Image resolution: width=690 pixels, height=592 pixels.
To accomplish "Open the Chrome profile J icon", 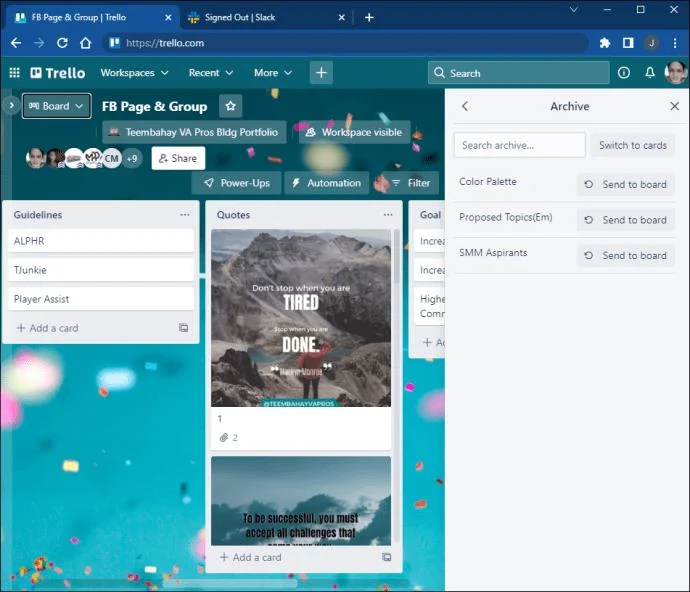I will click(x=651, y=43).
